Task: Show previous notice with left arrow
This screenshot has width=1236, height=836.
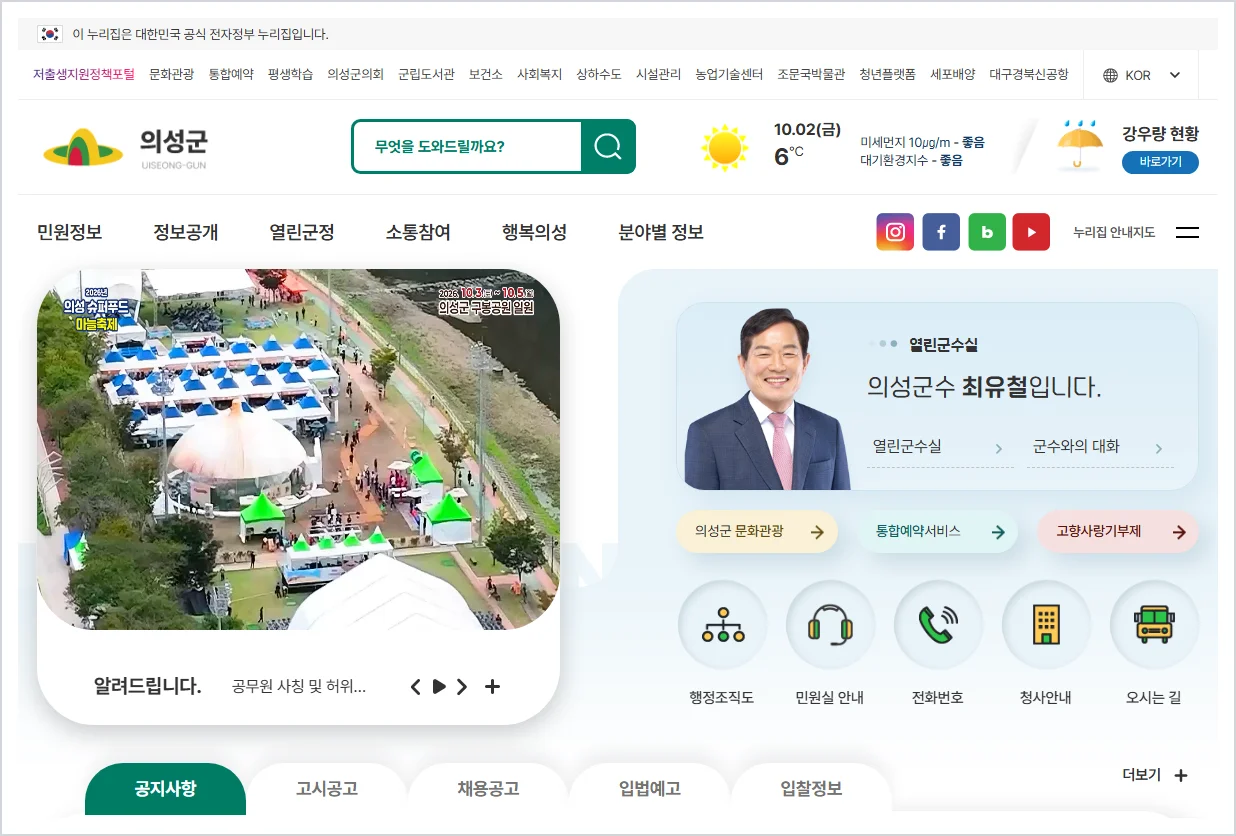Action: 416,686
